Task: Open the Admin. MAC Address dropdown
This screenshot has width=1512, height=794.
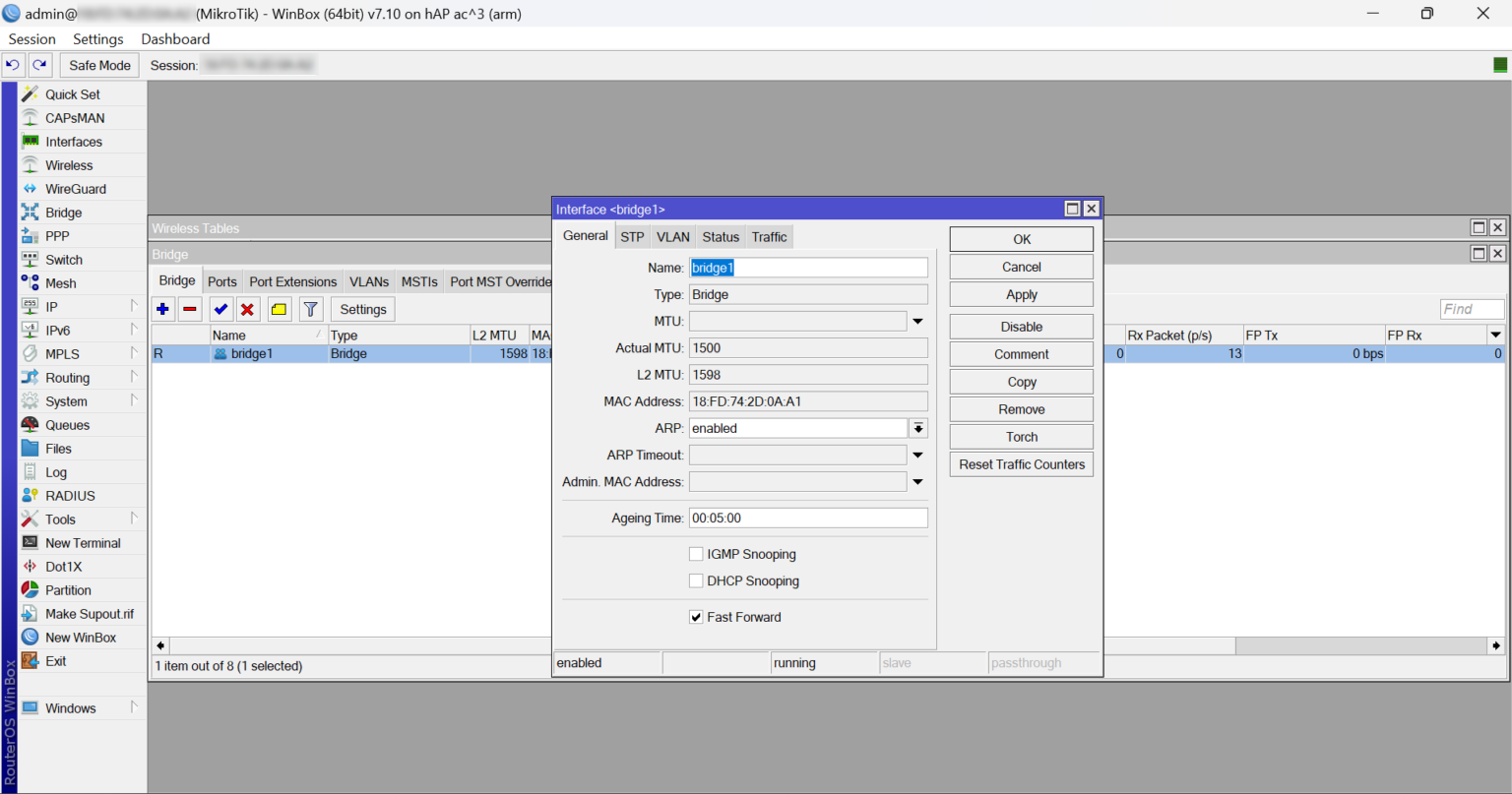Action: pyautogui.click(x=916, y=481)
